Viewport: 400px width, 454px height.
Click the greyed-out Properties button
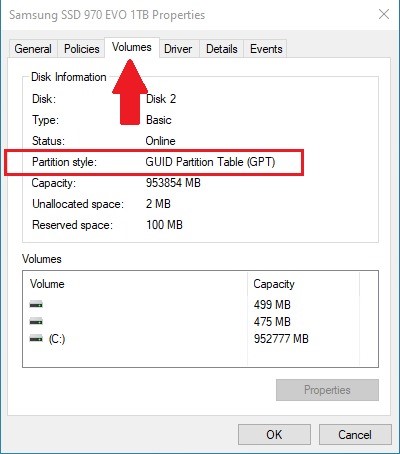click(x=327, y=390)
